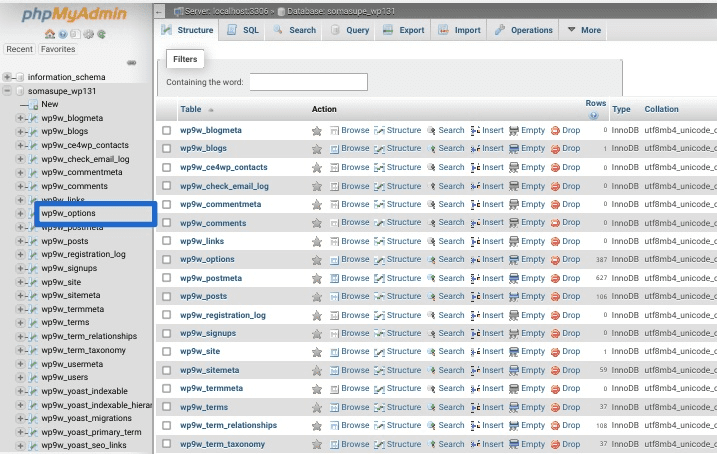Tick the checkbox for wp9w_site
The height and width of the screenshot is (454, 717).
(166, 352)
